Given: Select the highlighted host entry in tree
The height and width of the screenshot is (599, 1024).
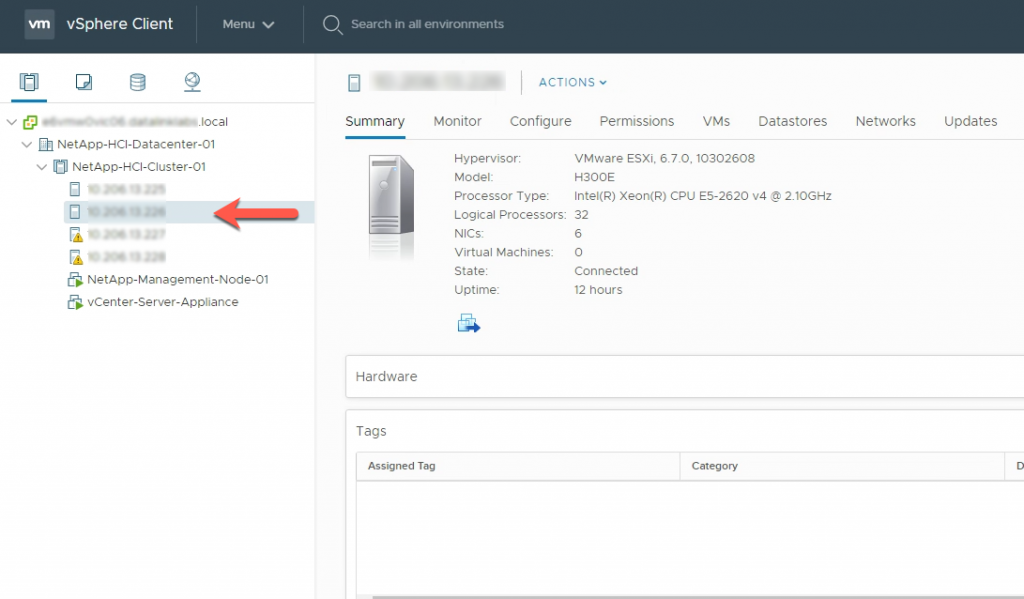Looking at the screenshot, I should point(189,212).
